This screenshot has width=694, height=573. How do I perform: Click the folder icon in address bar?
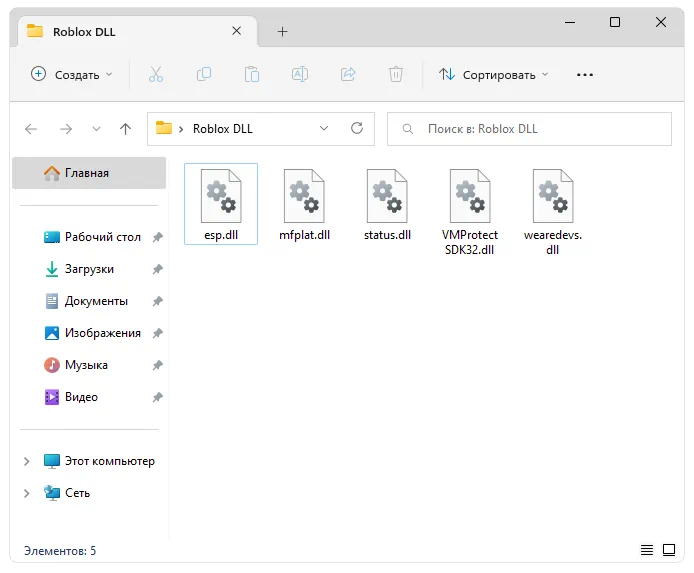point(163,128)
